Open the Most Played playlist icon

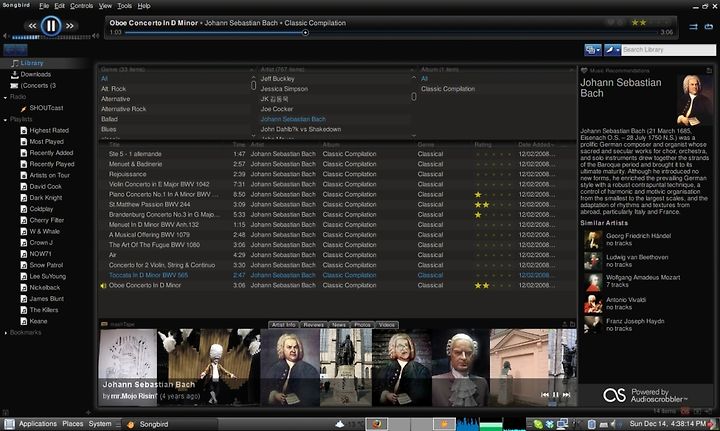(x=23, y=142)
